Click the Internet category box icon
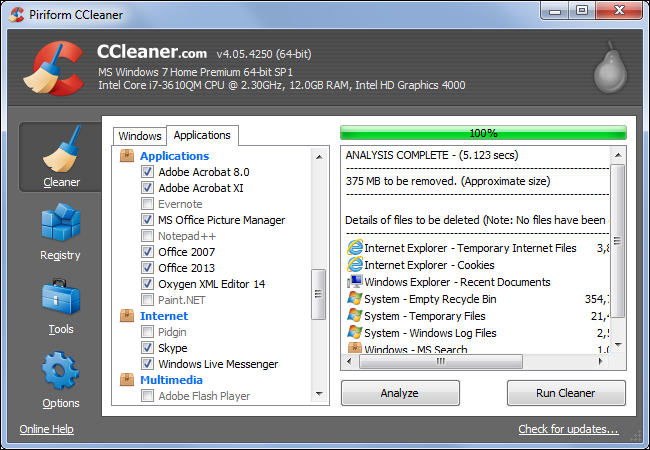Screen dimensions: 650x450 pos(127,316)
